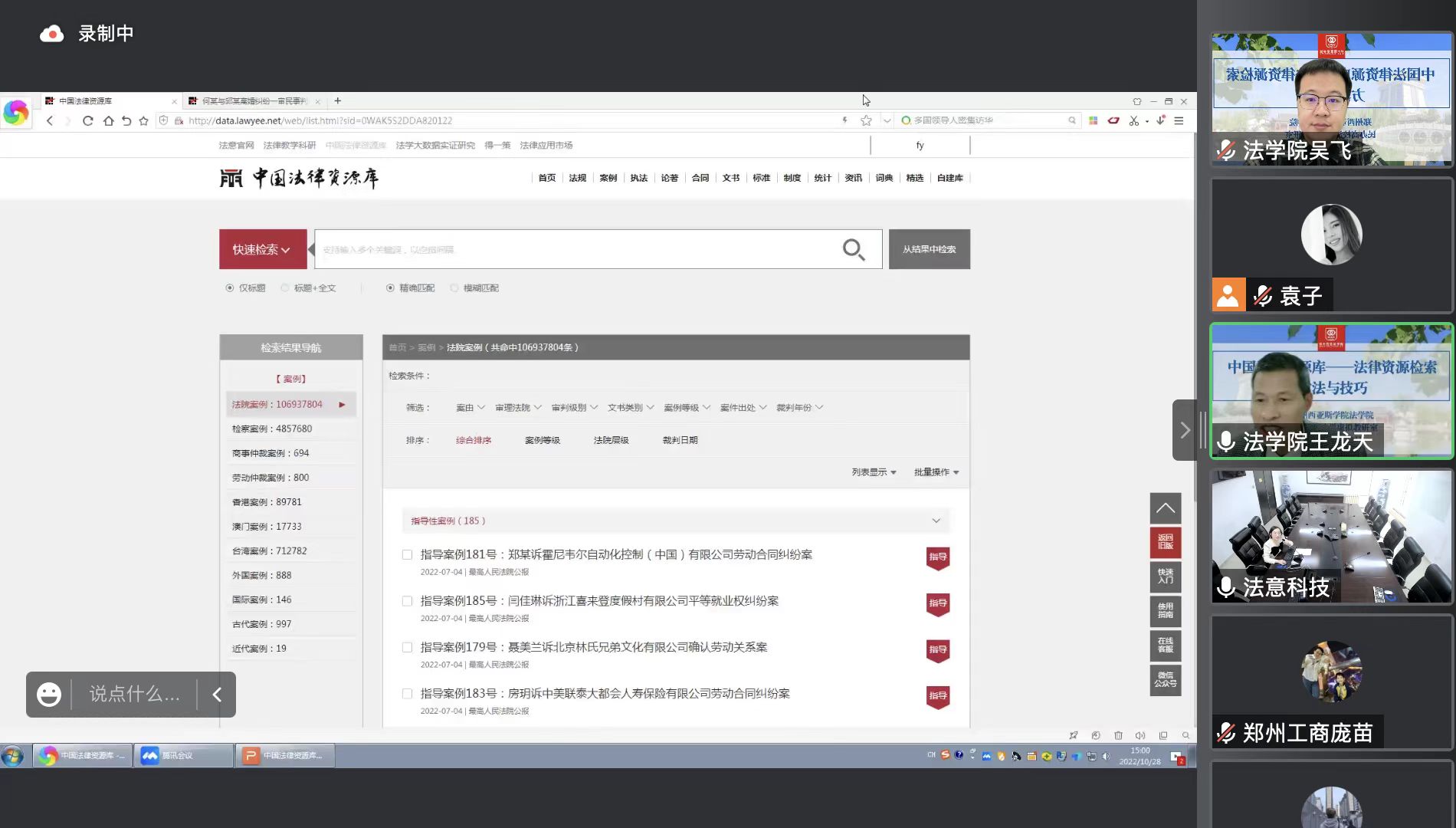This screenshot has width=1456, height=828.
Task: Check the box for 指导案例181号
Action: click(x=407, y=554)
